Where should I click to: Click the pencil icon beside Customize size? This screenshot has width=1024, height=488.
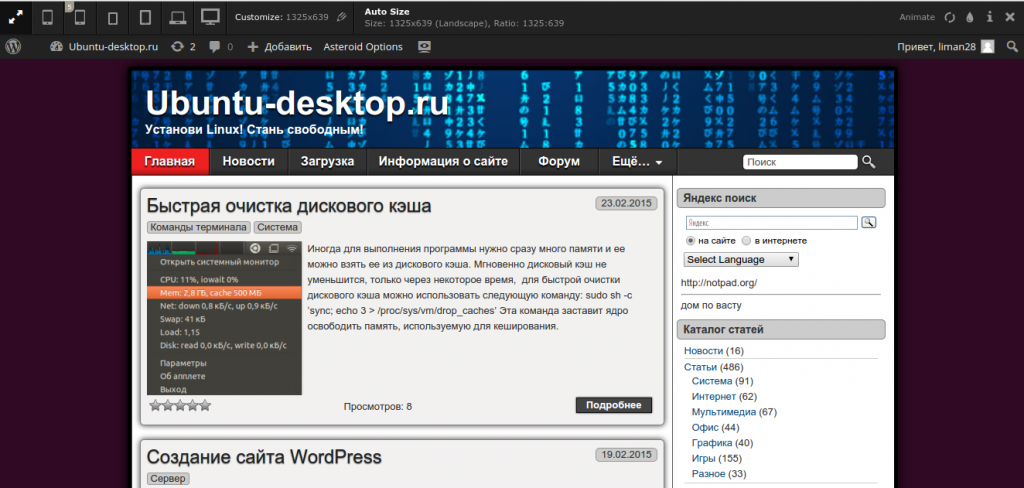pos(342,17)
